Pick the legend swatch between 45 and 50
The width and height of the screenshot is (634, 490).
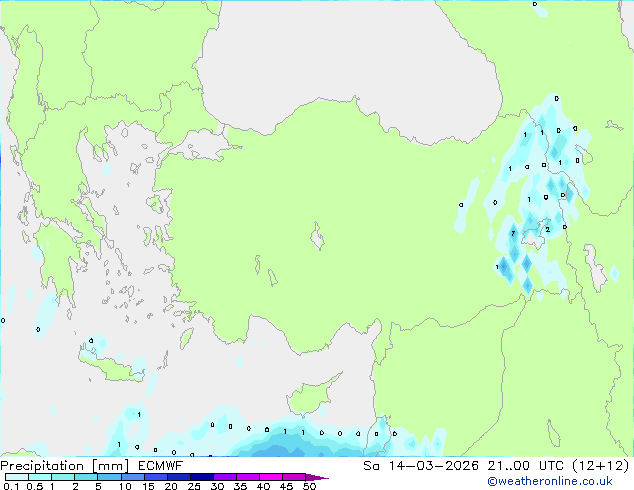(x=294, y=477)
